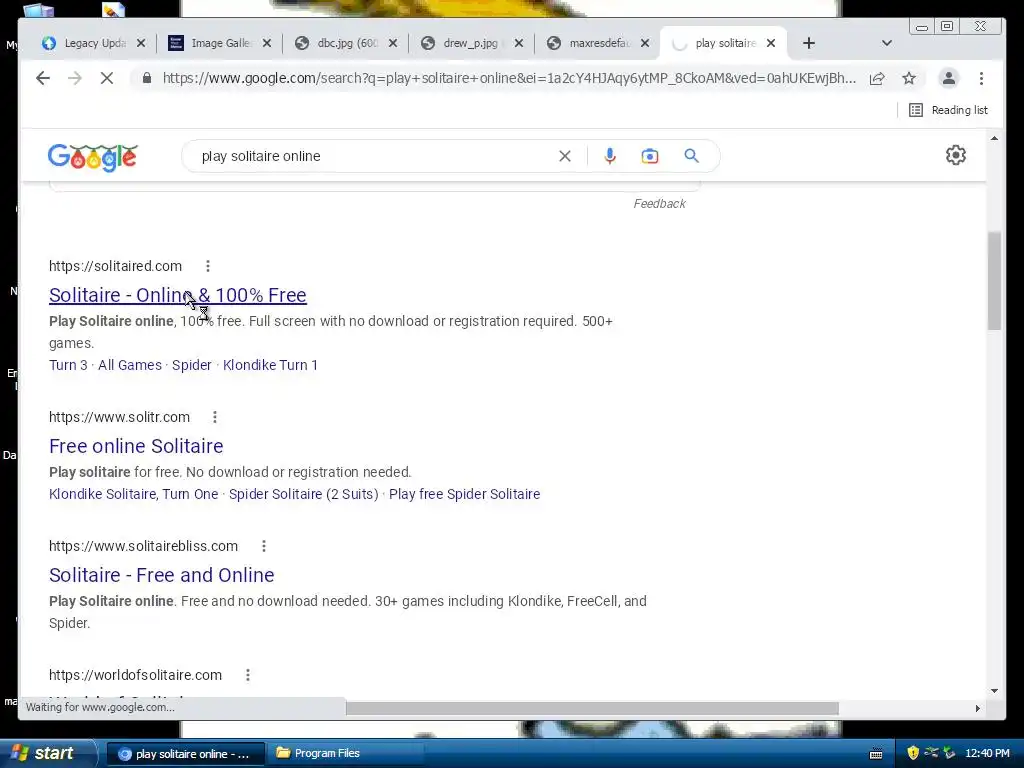This screenshot has height=768, width=1024.
Task: Click the https://solitaired.com URL text
Action: click(x=116, y=266)
